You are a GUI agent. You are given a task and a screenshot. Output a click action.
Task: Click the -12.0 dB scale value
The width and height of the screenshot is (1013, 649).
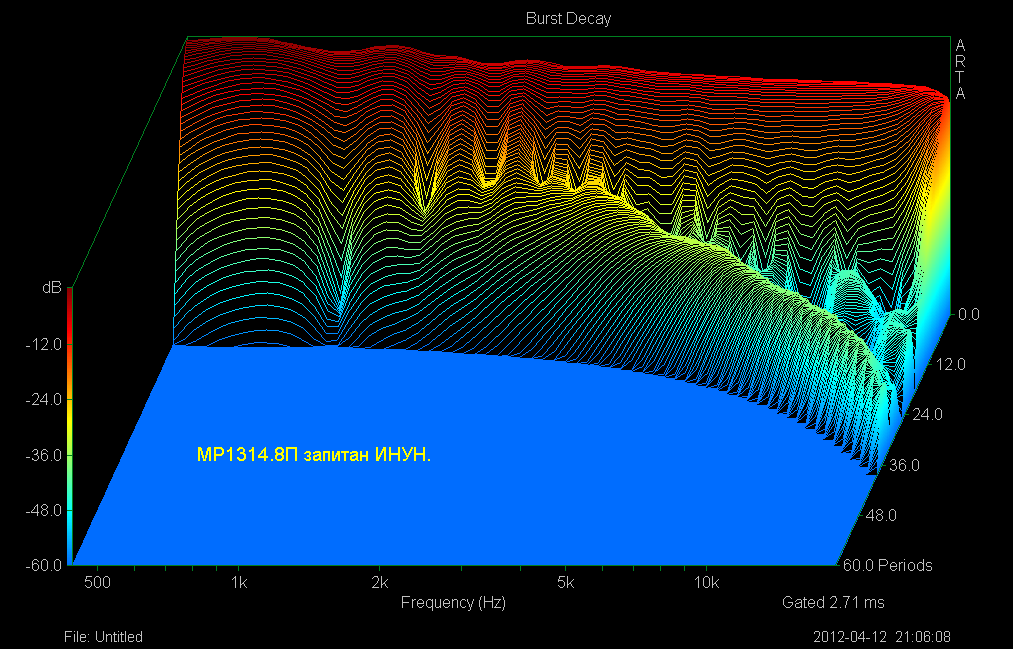[44, 345]
